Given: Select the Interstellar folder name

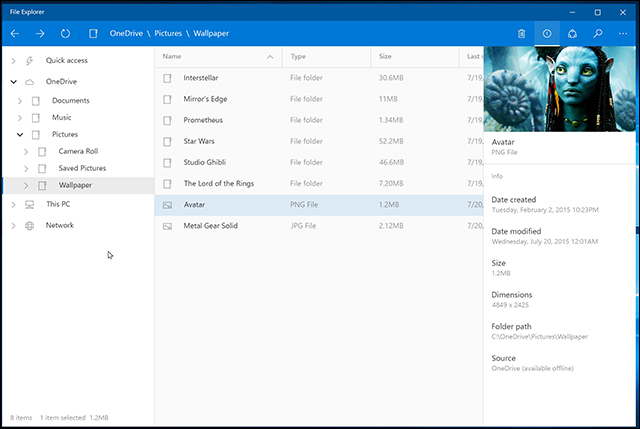Looking at the screenshot, I should [x=200, y=78].
